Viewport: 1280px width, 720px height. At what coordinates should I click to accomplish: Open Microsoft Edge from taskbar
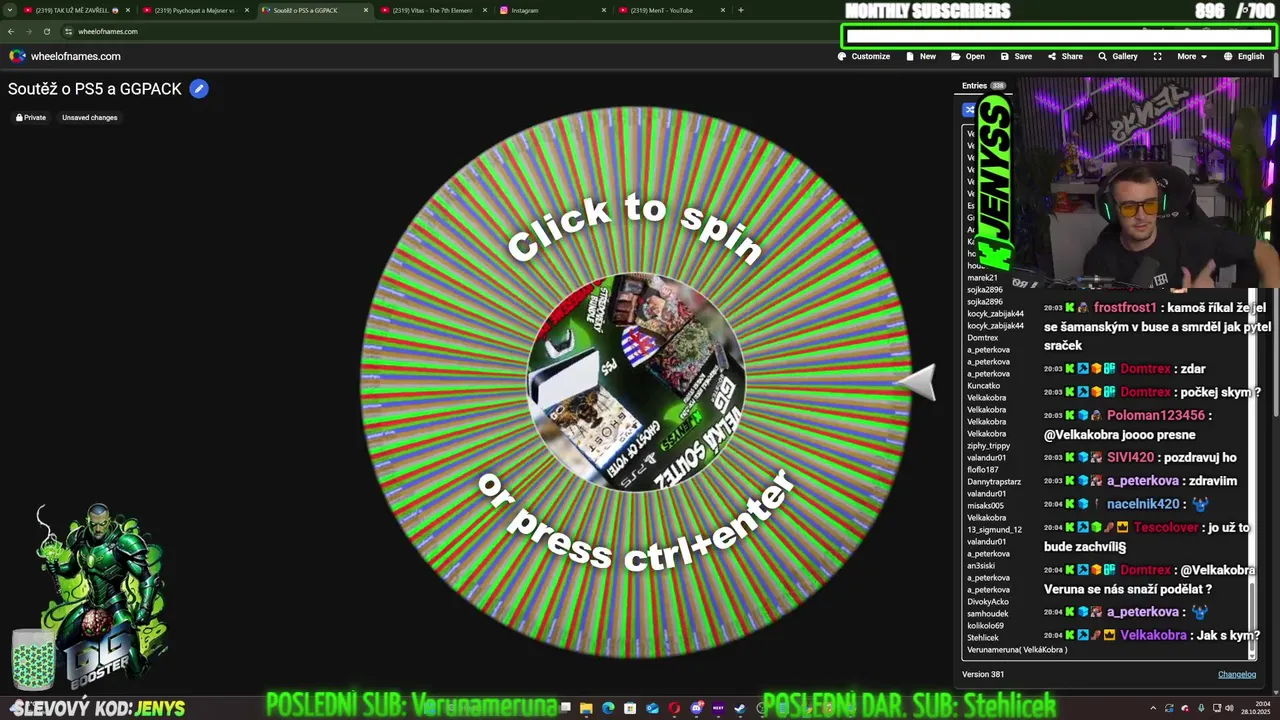(608, 708)
